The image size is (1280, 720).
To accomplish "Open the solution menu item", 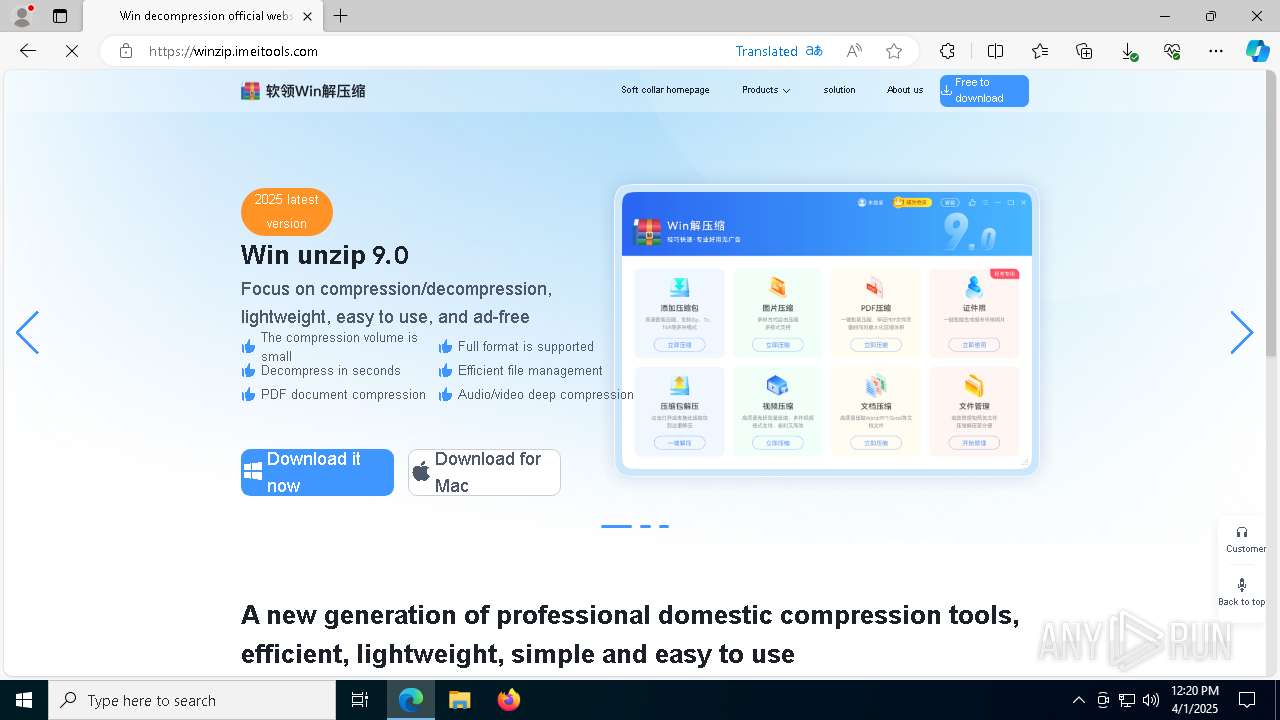I will [x=839, y=90].
